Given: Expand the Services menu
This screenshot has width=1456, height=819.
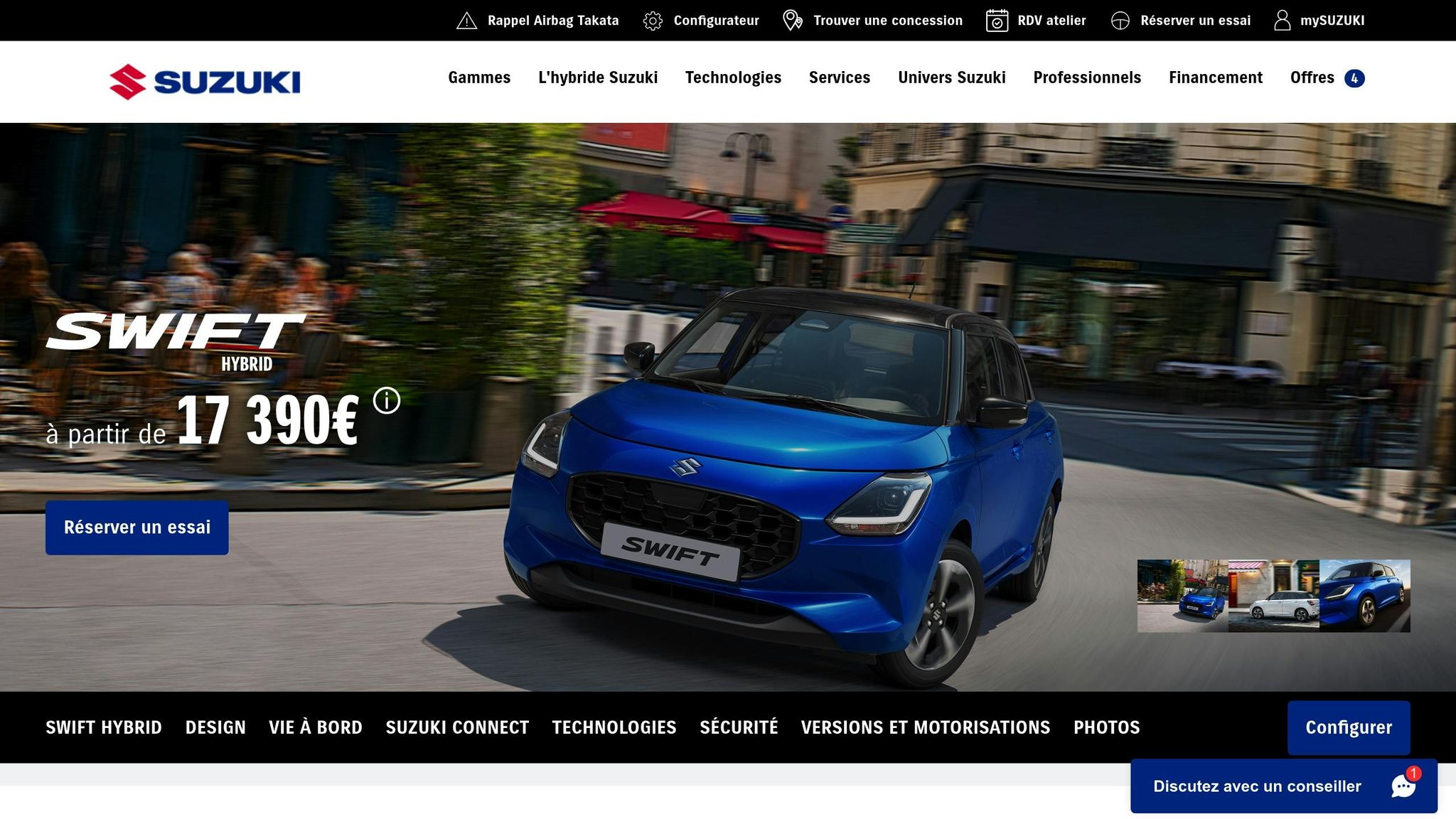Looking at the screenshot, I should tap(840, 77).
